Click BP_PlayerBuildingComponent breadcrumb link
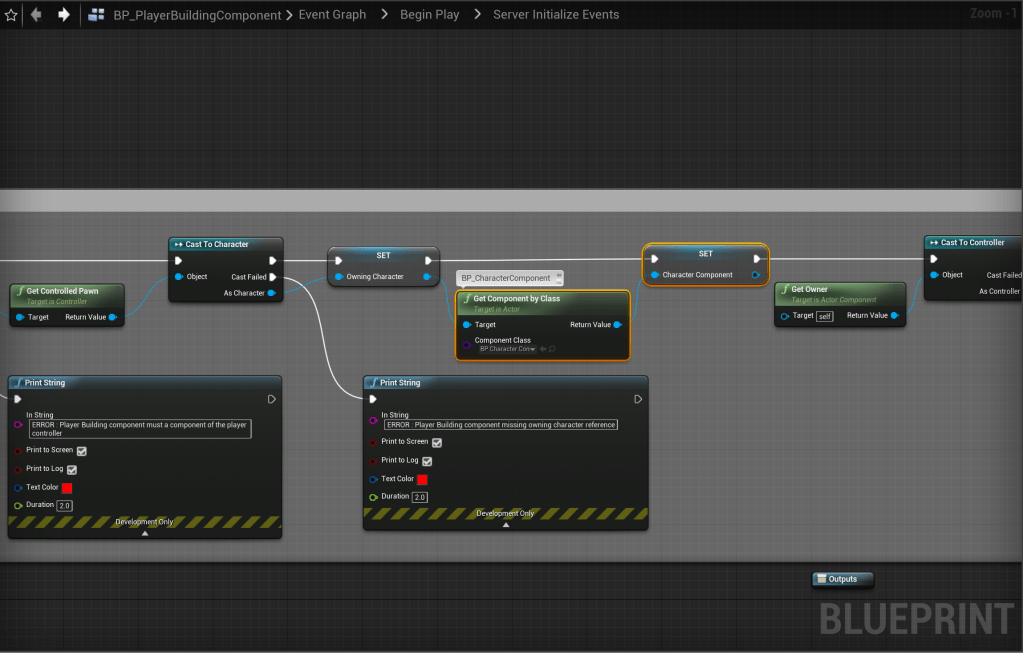The image size is (1023, 653). [x=198, y=15]
